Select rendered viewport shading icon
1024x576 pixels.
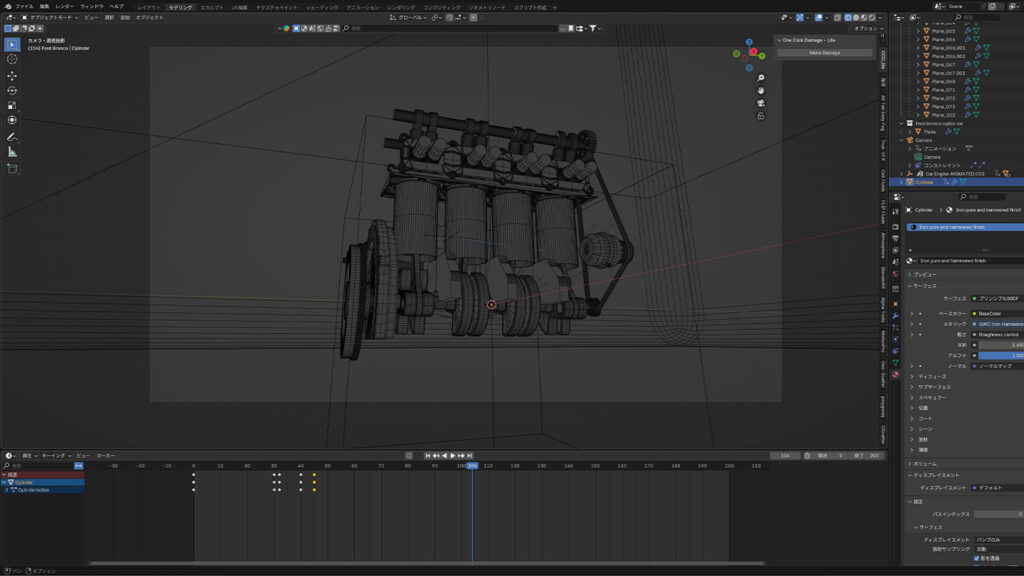(871, 18)
